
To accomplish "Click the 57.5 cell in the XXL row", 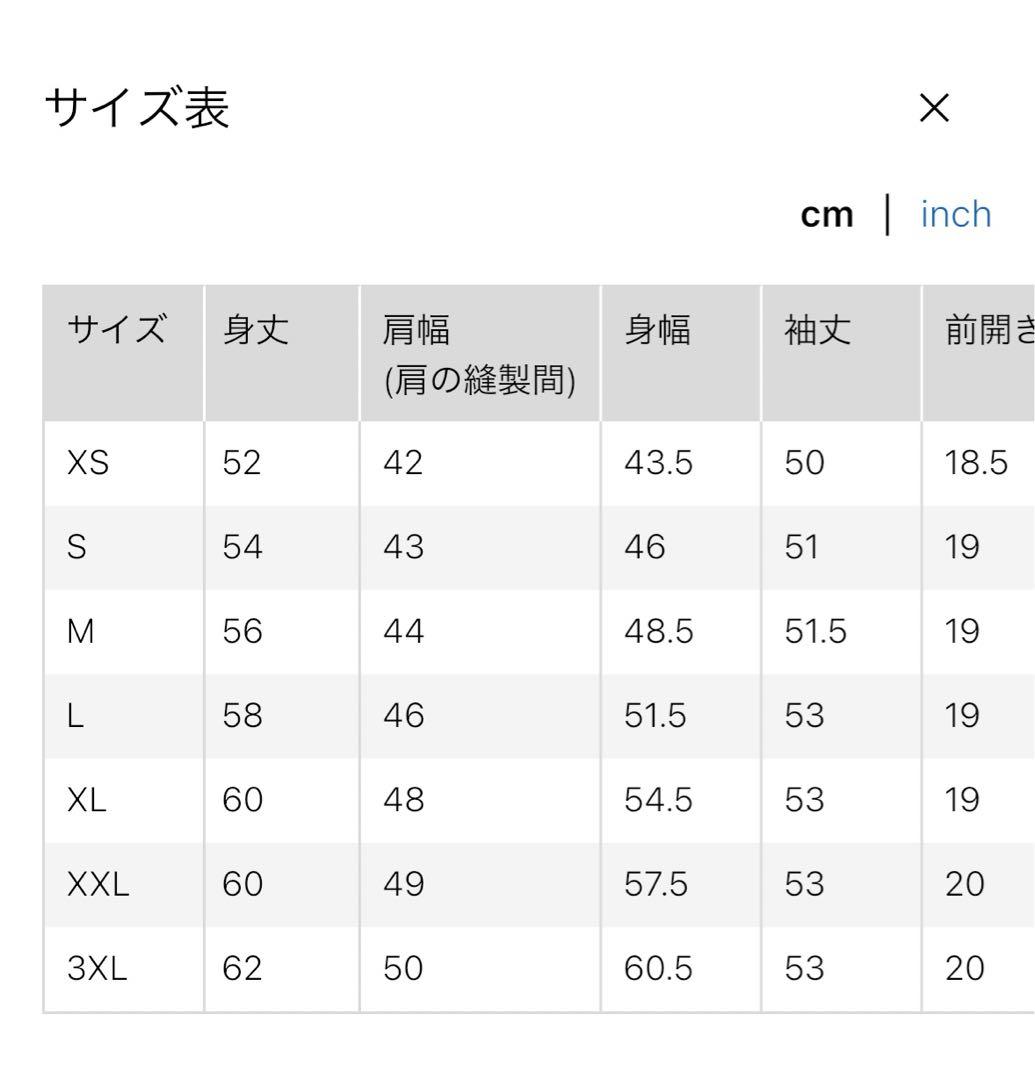I will pos(656,884).
